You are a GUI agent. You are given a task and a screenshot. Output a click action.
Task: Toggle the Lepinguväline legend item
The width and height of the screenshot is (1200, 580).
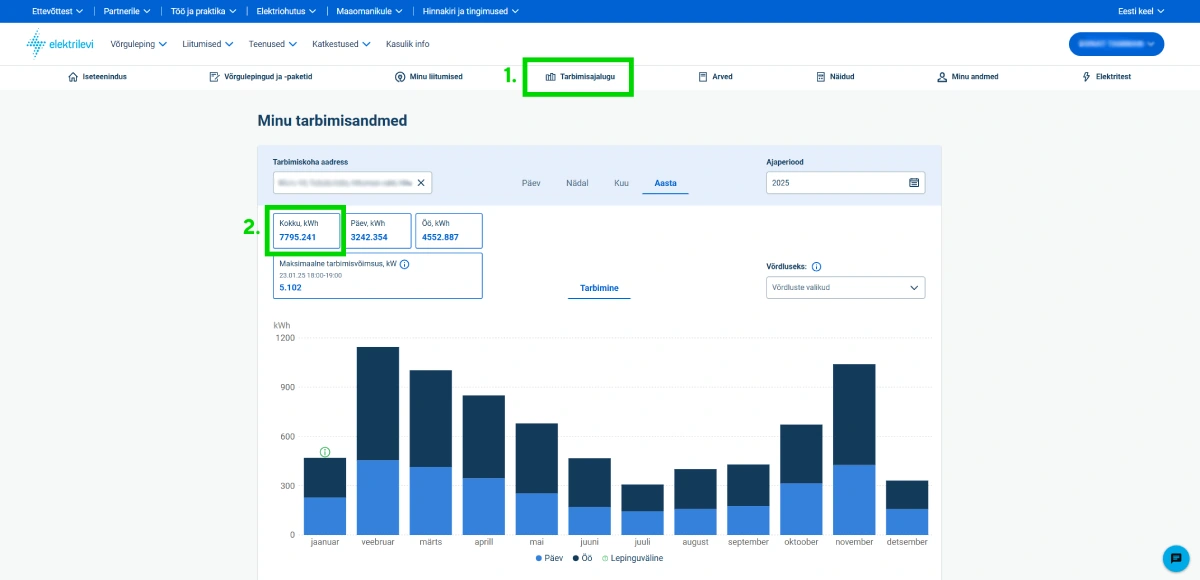634,558
